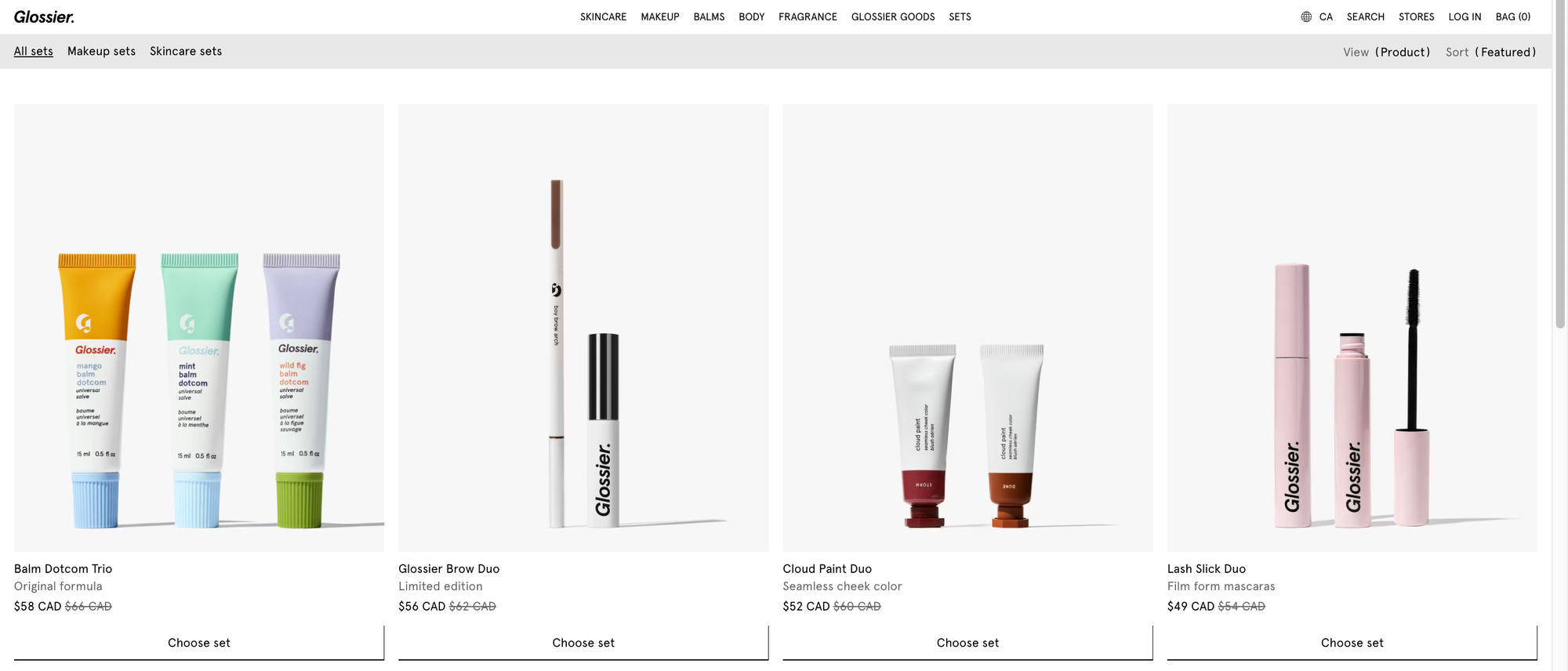The height and width of the screenshot is (671, 1568).
Task: Open the CA country selector
Action: point(1326,16)
